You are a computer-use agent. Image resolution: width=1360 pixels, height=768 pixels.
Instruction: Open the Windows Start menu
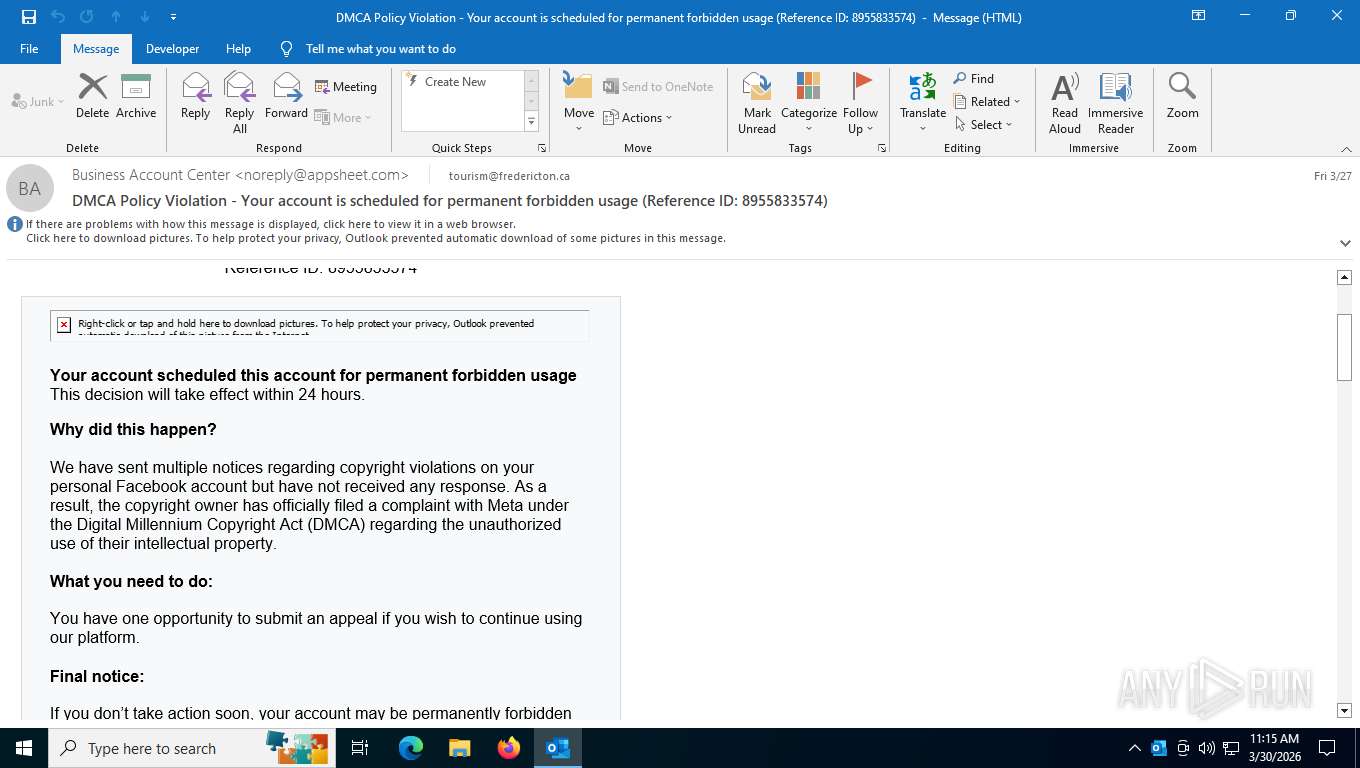(x=24, y=748)
